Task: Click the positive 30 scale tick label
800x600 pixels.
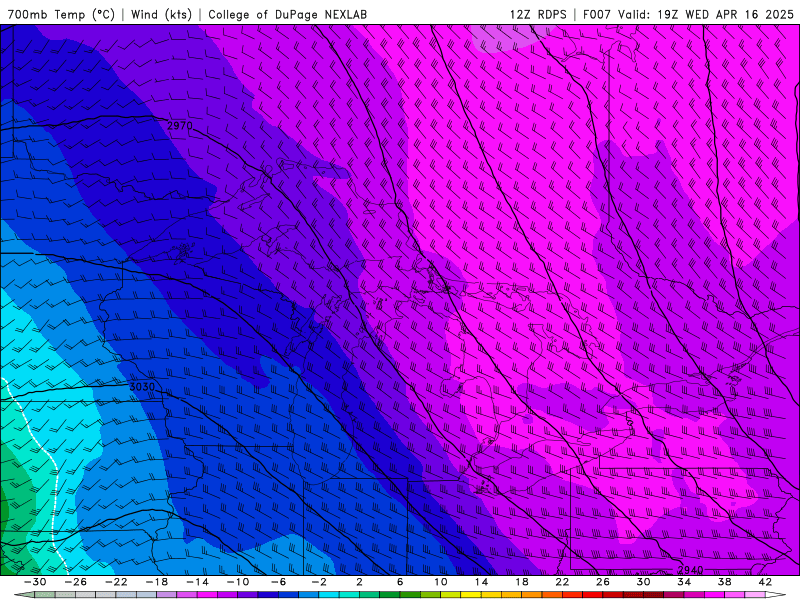Action: [x=643, y=582]
